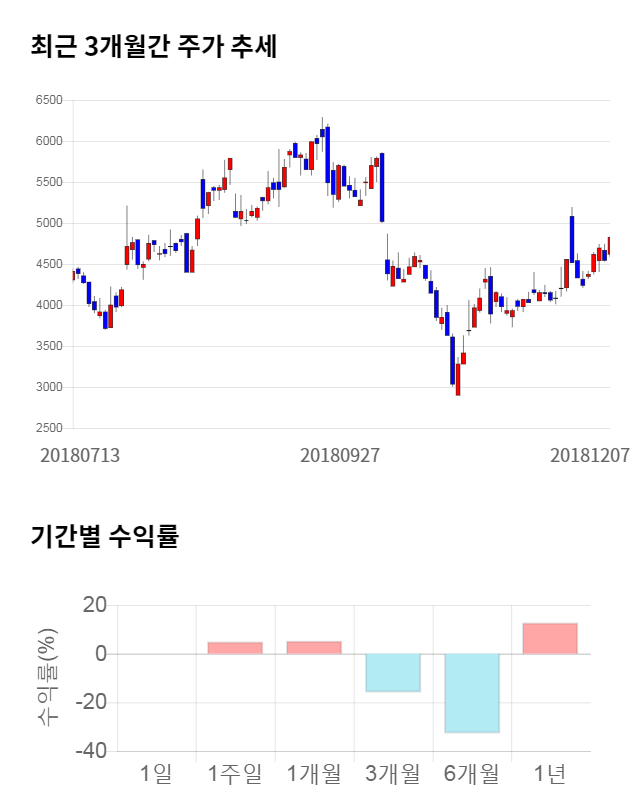The width and height of the screenshot is (640, 810).
Task: Click the highest blue candlestick above 6000
Action: (327, 150)
